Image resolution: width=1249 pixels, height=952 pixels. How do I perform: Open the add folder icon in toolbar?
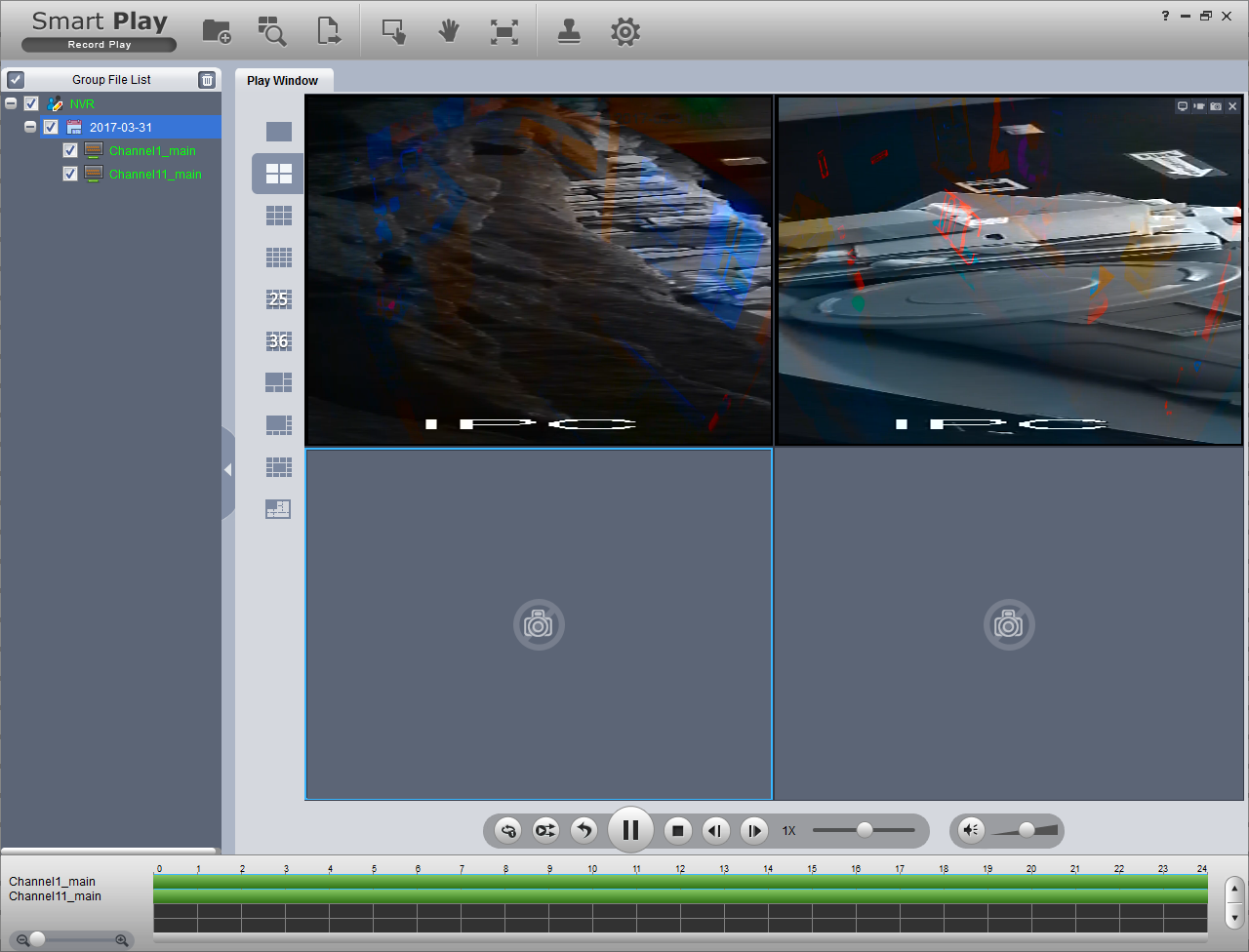click(217, 31)
